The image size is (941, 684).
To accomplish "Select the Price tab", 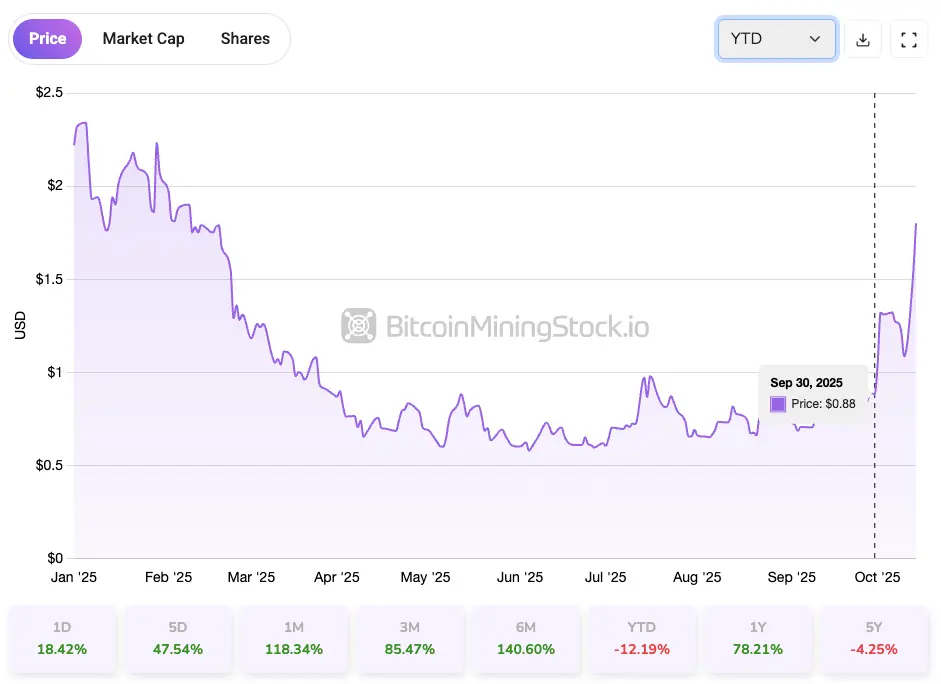I will (x=47, y=39).
